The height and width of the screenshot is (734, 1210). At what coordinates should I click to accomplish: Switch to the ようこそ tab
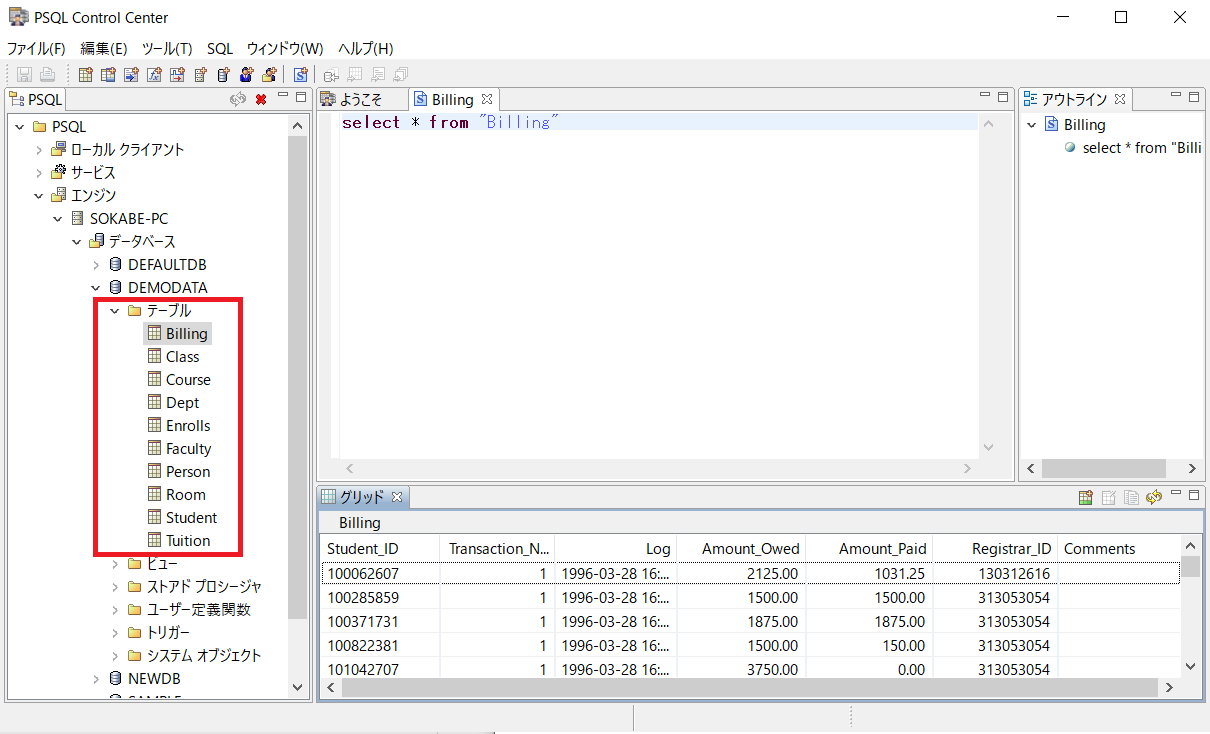pyautogui.click(x=360, y=99)
